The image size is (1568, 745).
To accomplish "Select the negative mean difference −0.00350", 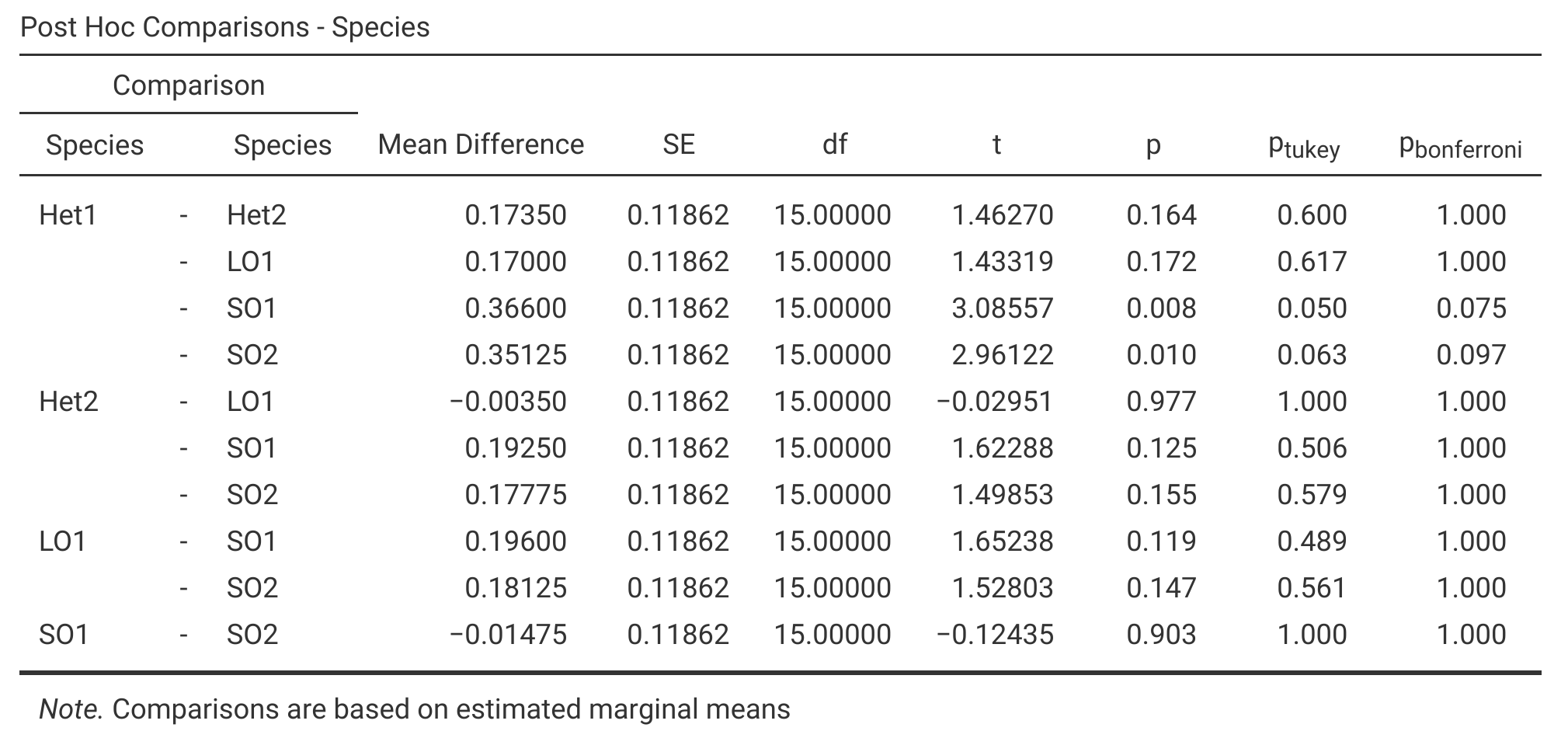I will (x=508, y=402).
